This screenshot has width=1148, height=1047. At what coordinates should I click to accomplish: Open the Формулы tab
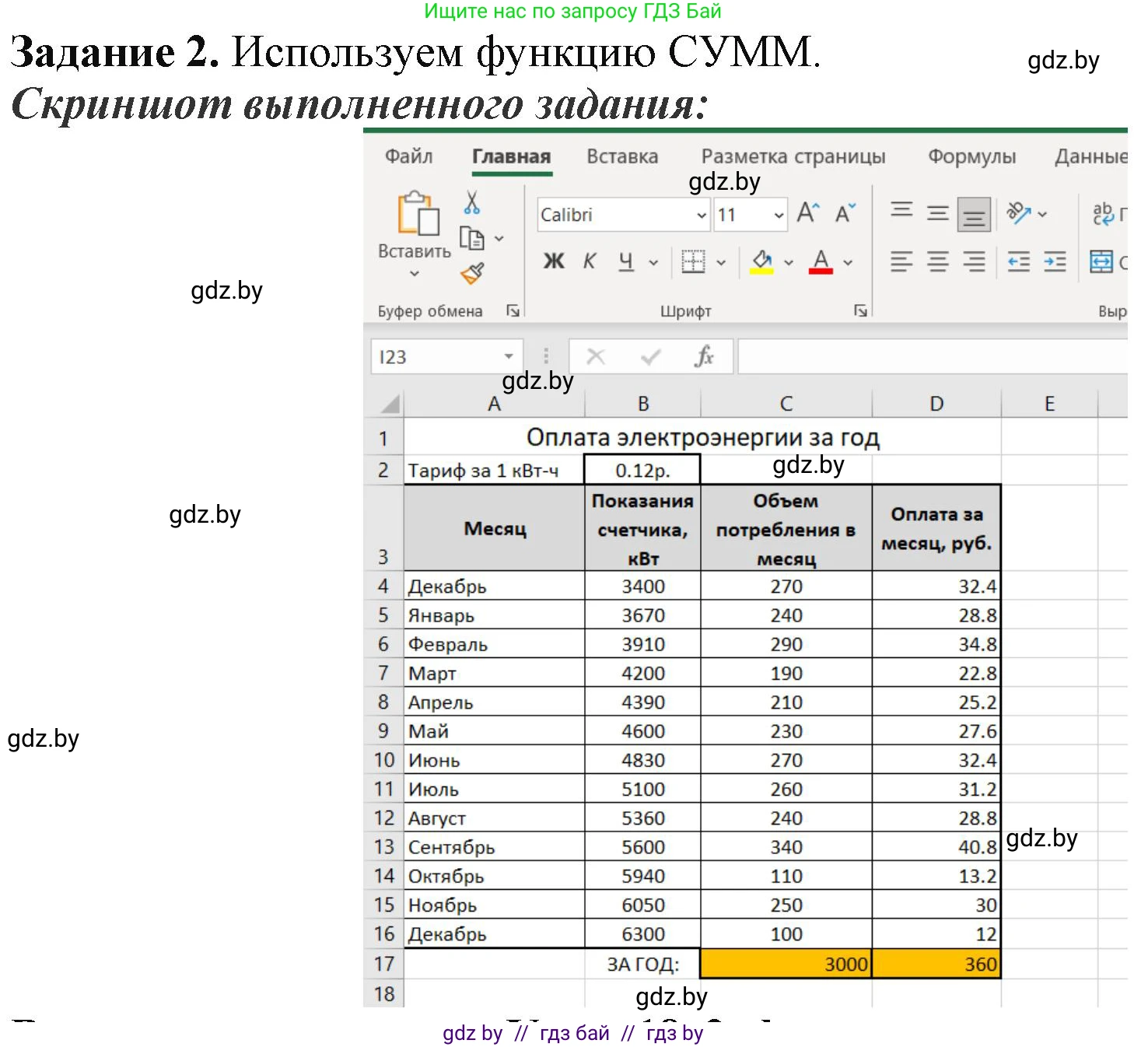(972, 156)
